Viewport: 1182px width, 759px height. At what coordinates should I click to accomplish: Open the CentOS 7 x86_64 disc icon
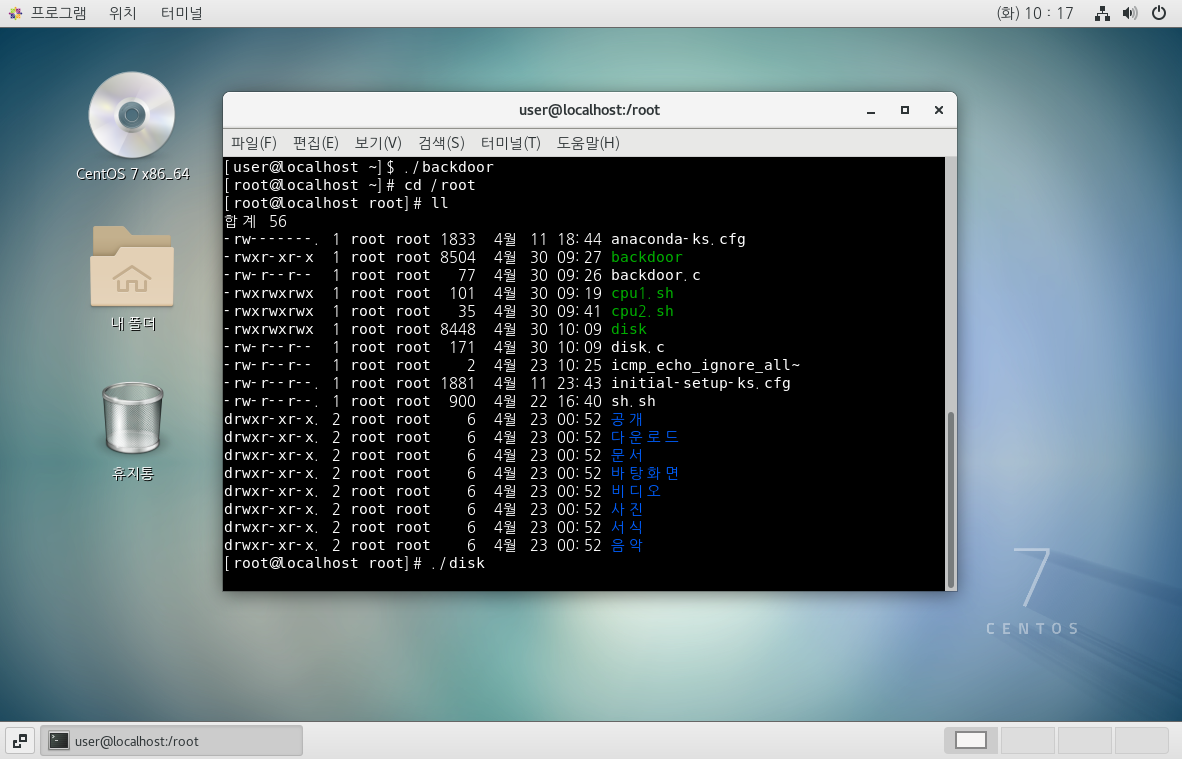click(132, 115)
